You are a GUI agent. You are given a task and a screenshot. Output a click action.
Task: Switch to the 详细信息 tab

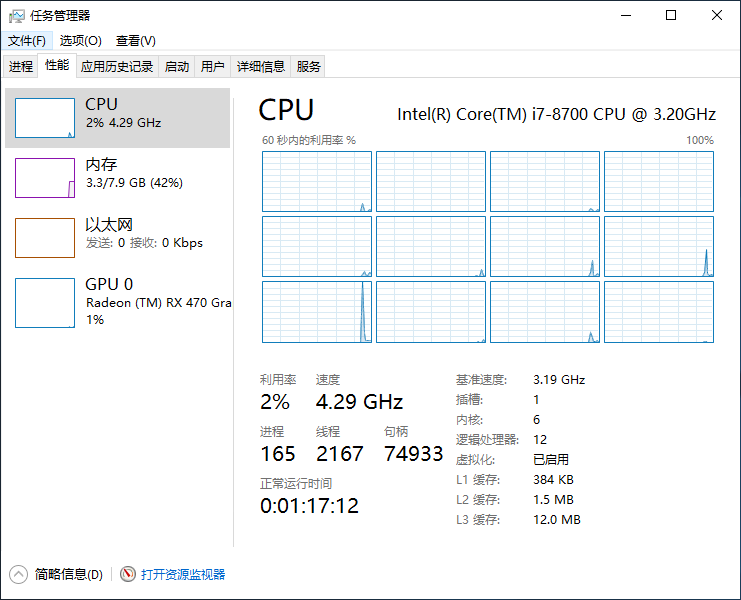coord(260,67)
